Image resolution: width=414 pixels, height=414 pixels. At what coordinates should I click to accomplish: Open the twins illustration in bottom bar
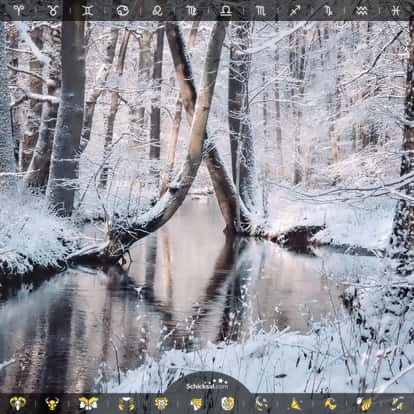click(88, 403)
